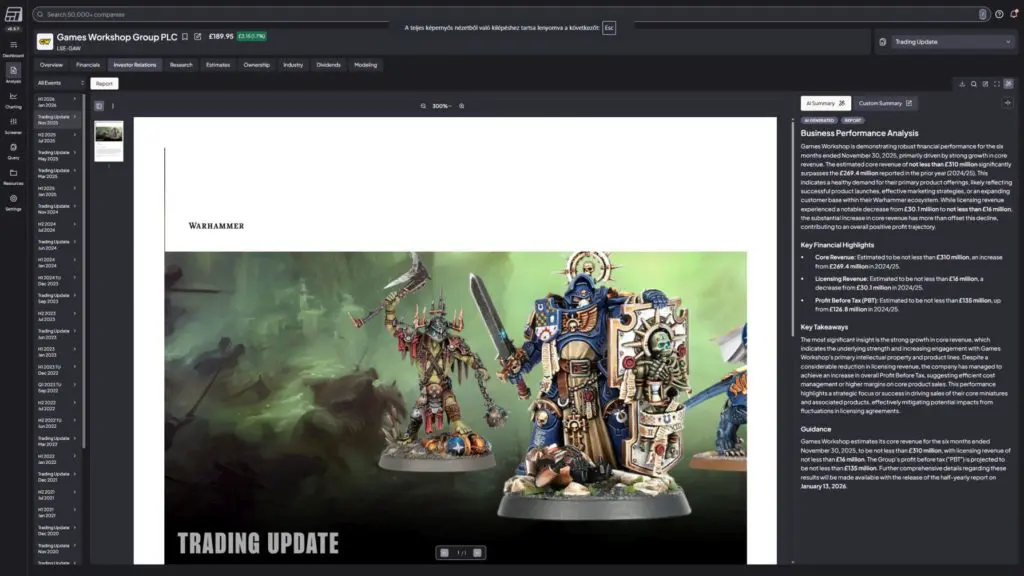Select the Report button
The width and height of the screenshot is (1024, 576).
point(104,84)
